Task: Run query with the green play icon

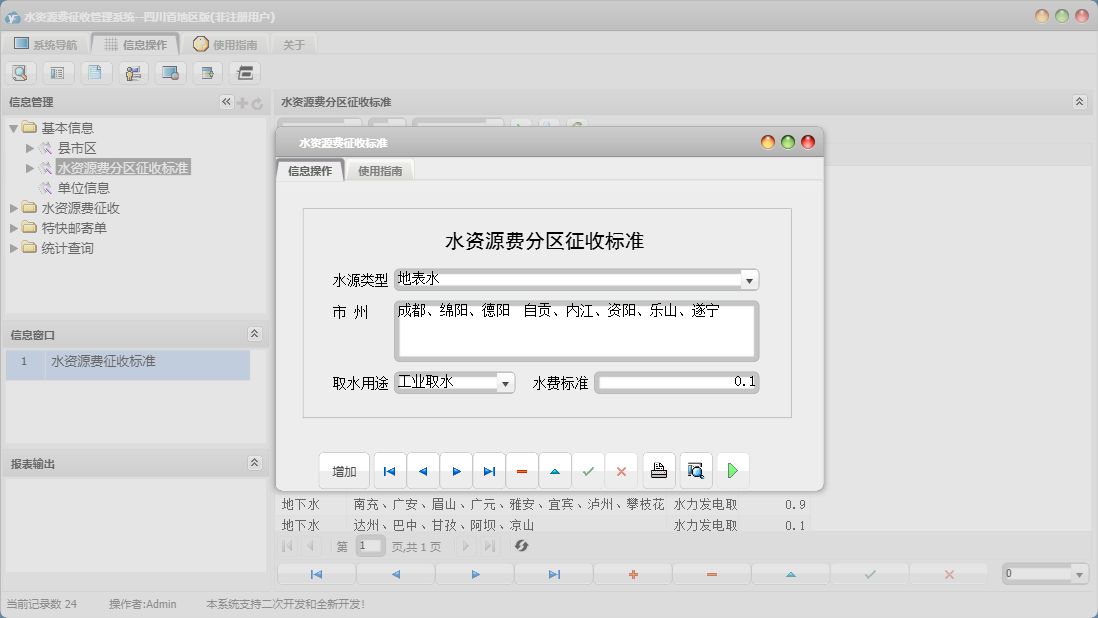Action: 732,470
